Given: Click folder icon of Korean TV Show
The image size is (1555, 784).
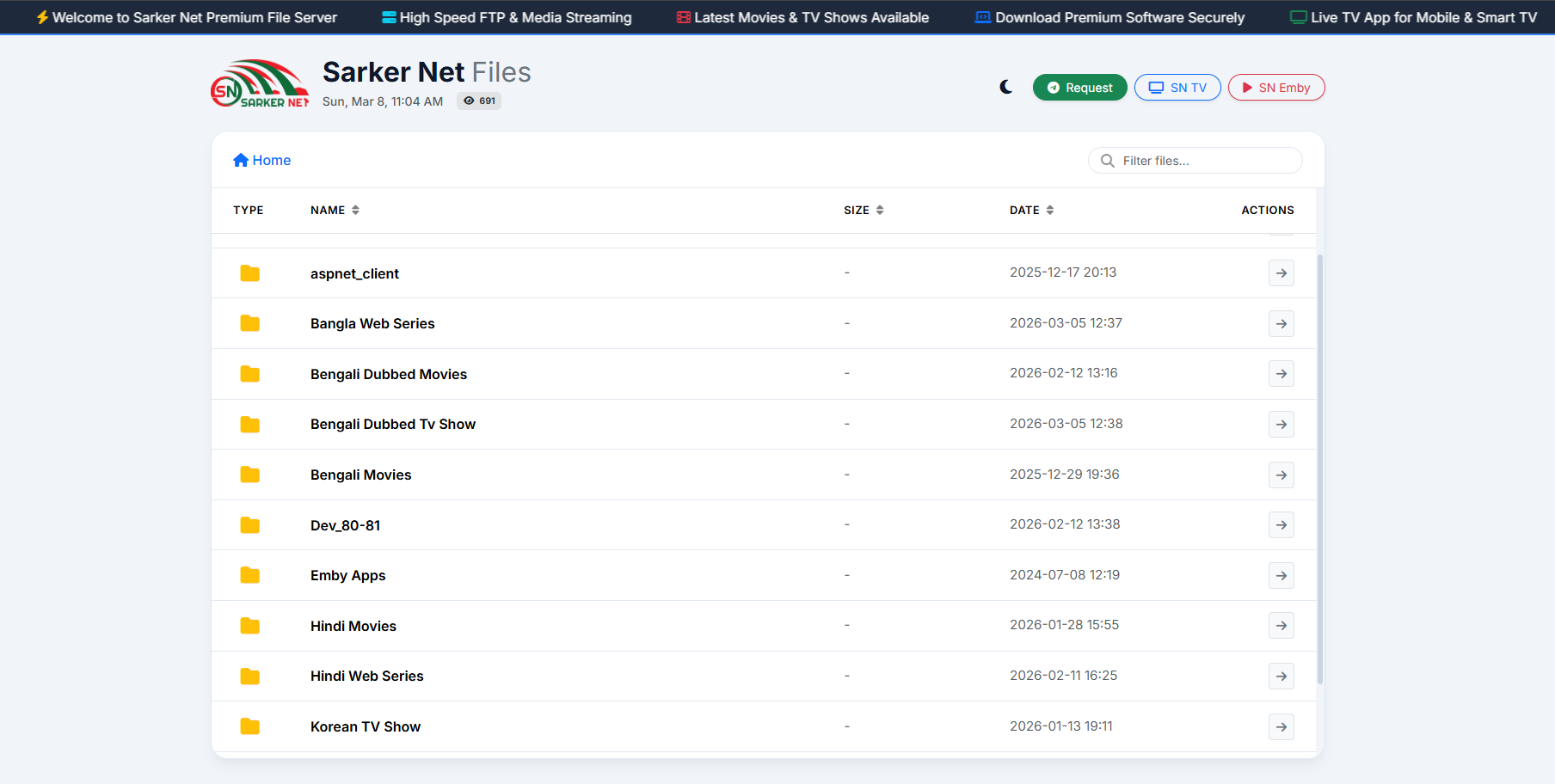Looking at the screenshot, I should point(250,726).
